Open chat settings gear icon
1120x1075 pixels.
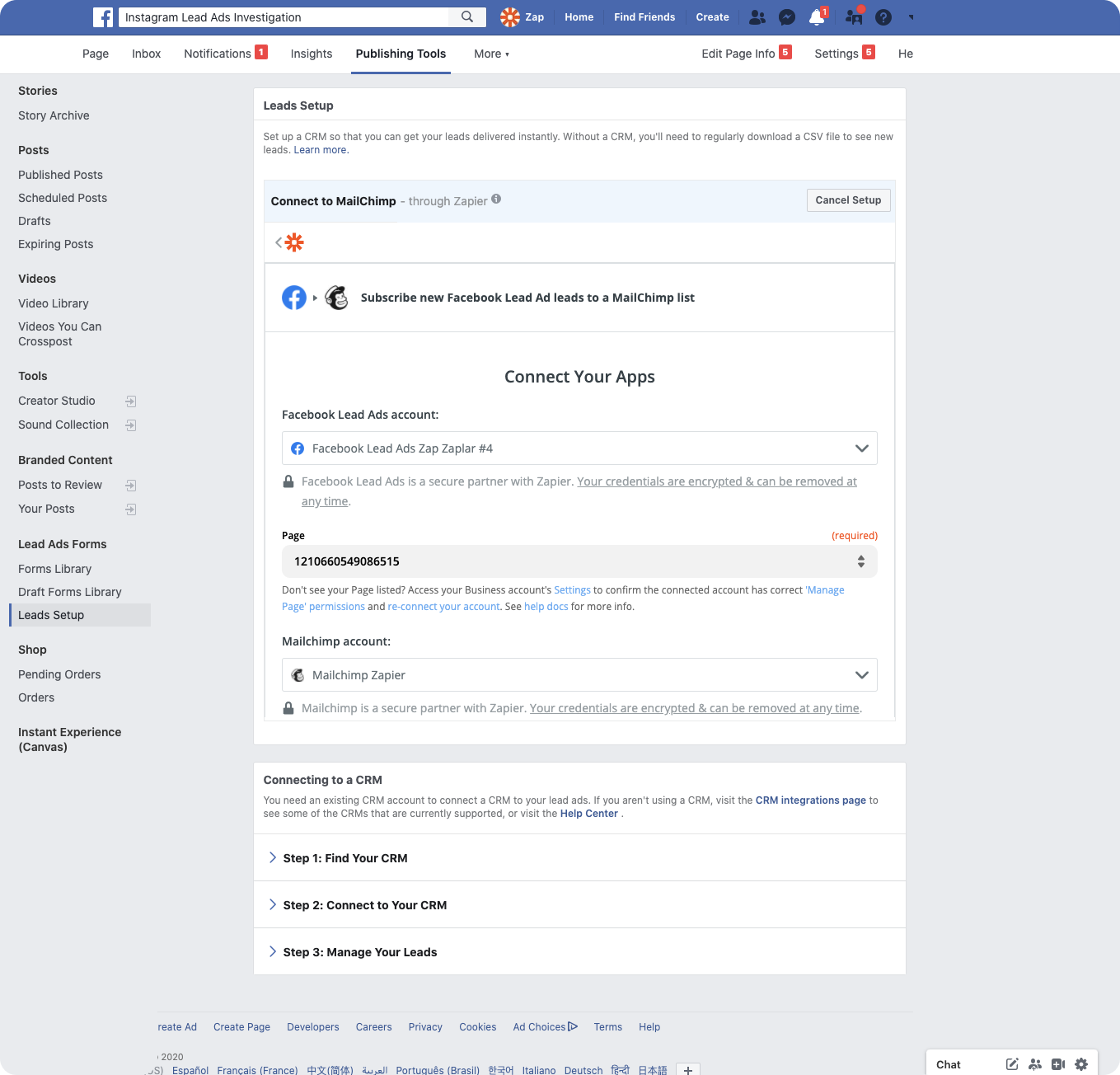(x=1081, y=1064)
